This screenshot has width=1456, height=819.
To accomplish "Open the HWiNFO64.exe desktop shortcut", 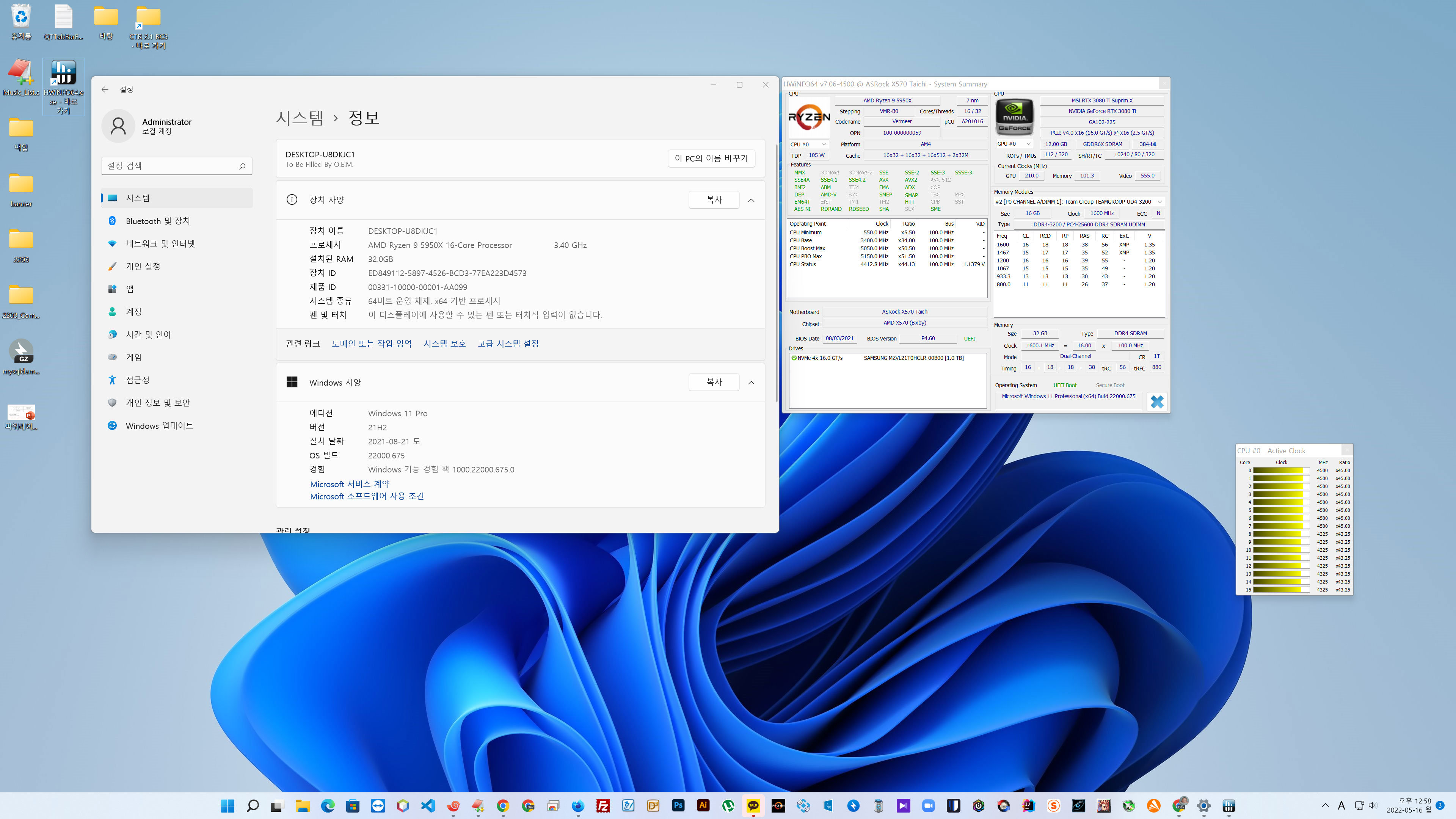I will (63, 87).
